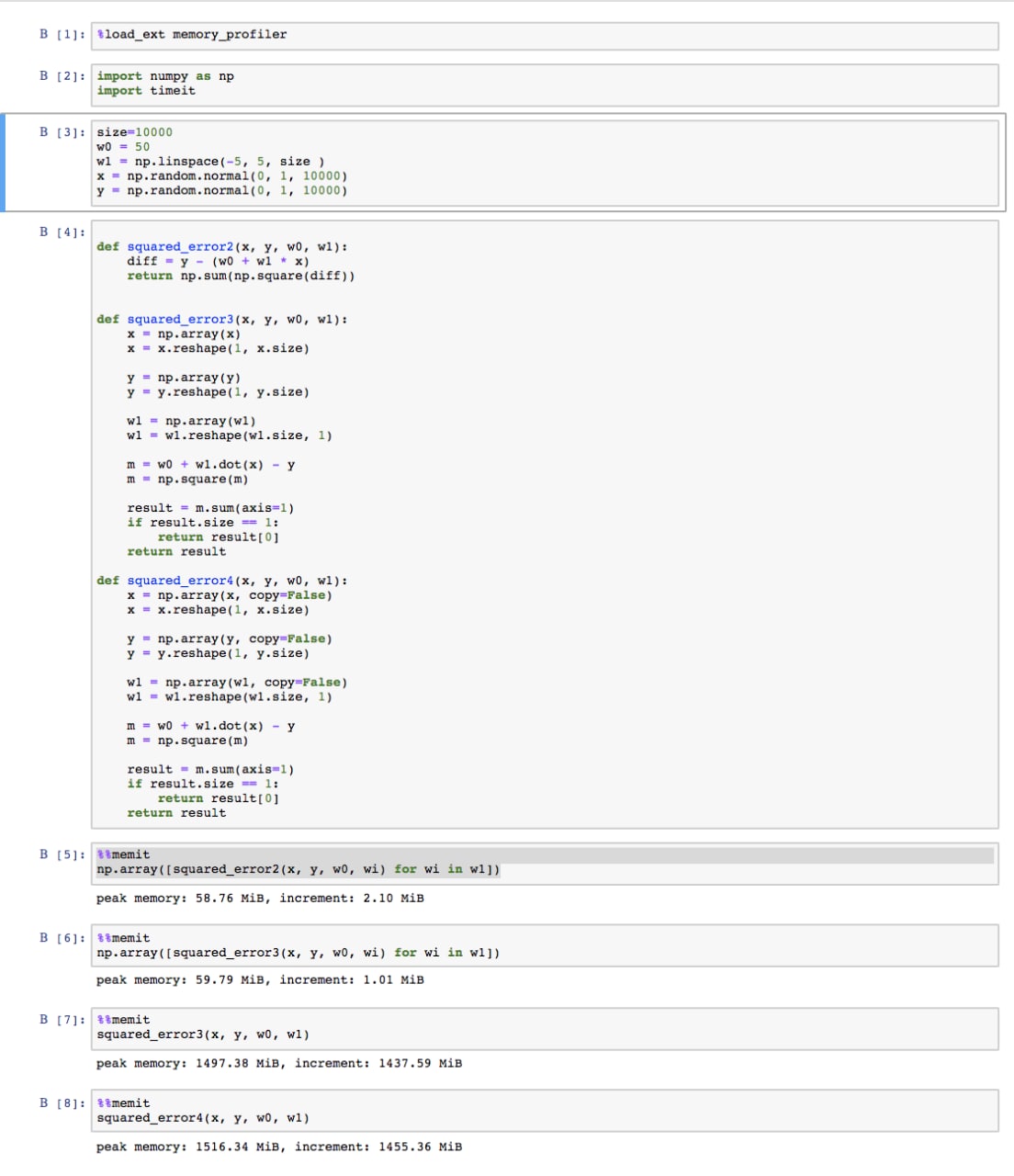
Task: Click the line defining squared_error2 function
Action: pos(222,247)
